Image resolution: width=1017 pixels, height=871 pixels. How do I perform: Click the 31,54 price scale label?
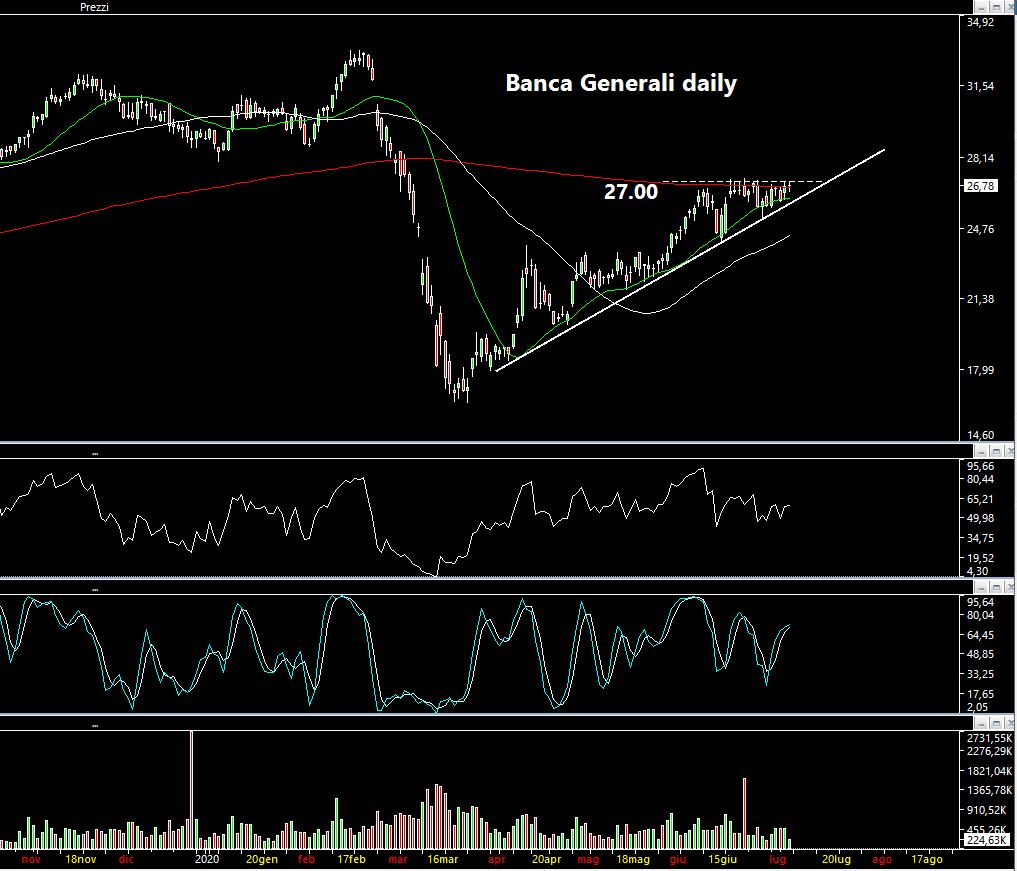pyautogui.click(x=980, y=86)
